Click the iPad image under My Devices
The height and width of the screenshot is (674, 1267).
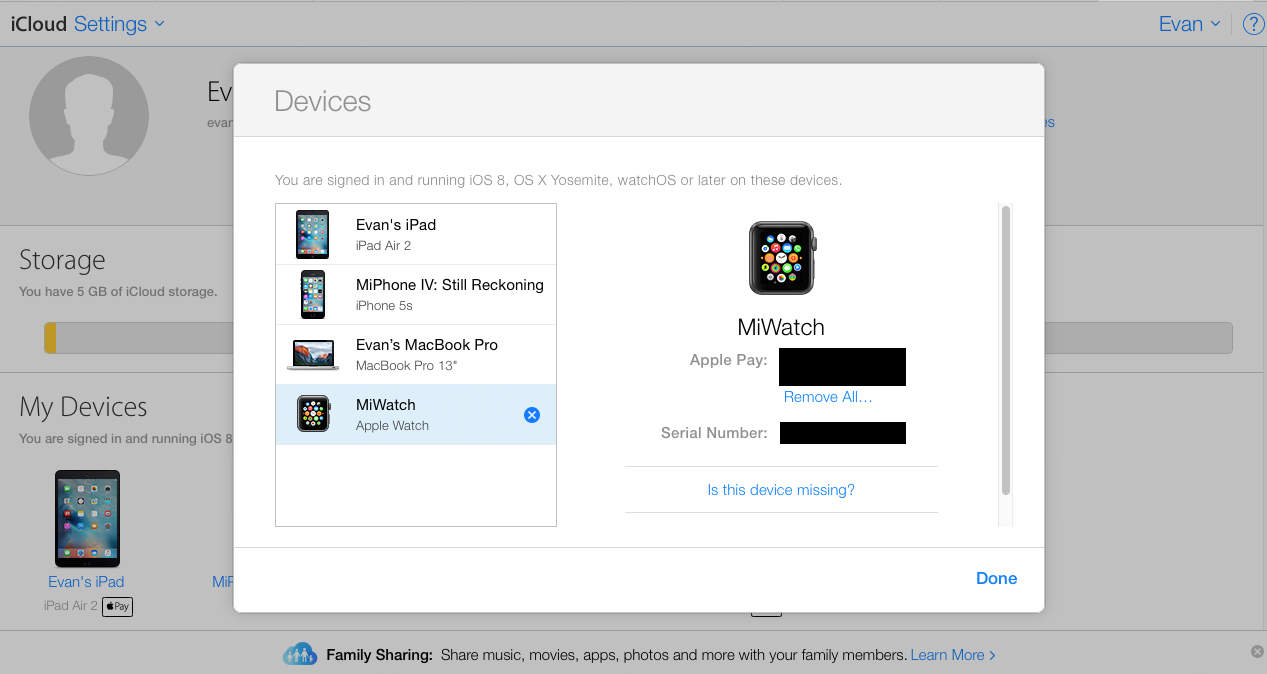87,518
